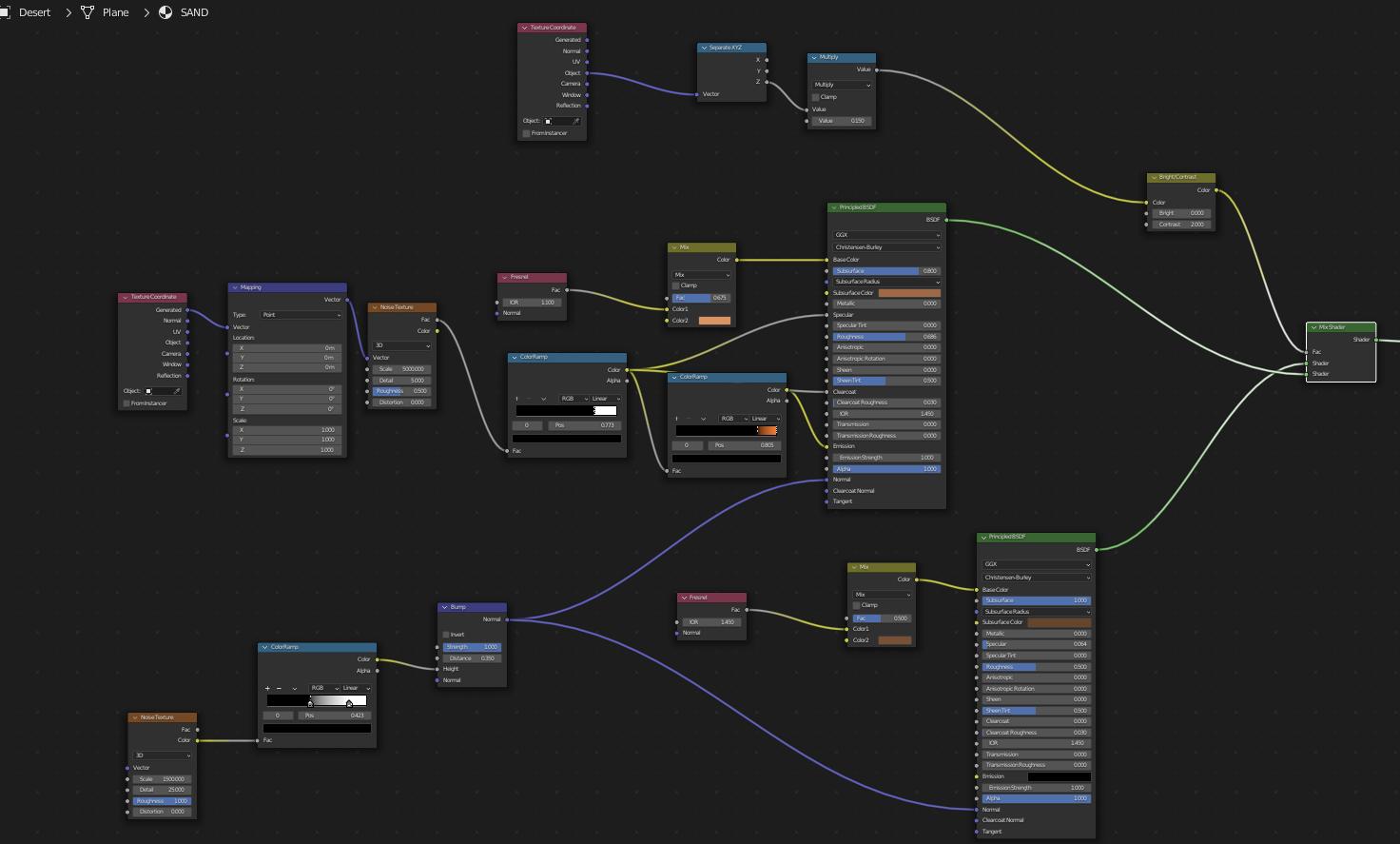Click Bright/Contrast node header
The image size is (1400, 844).
(x=1180, y=177)
